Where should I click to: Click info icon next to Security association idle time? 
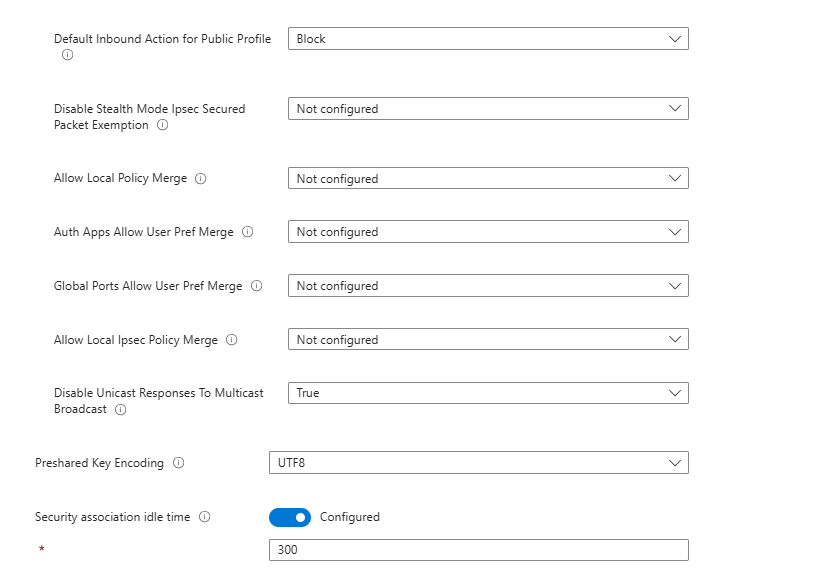204,517
